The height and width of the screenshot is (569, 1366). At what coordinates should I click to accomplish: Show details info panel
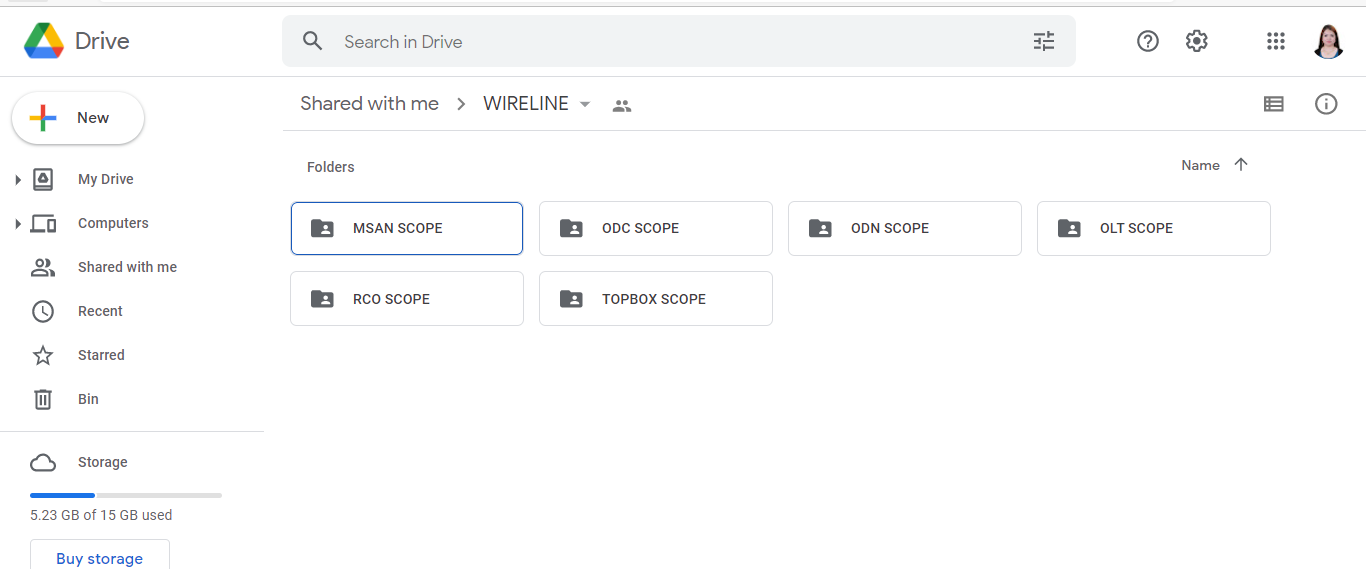click(1326, 104)
